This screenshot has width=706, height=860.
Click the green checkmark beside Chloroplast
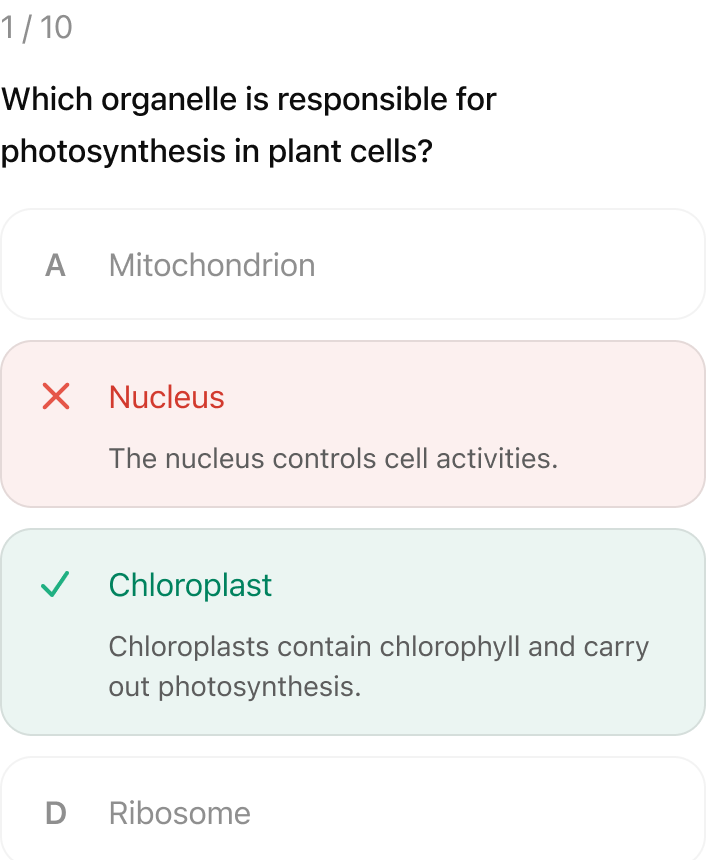coord(57,585)
